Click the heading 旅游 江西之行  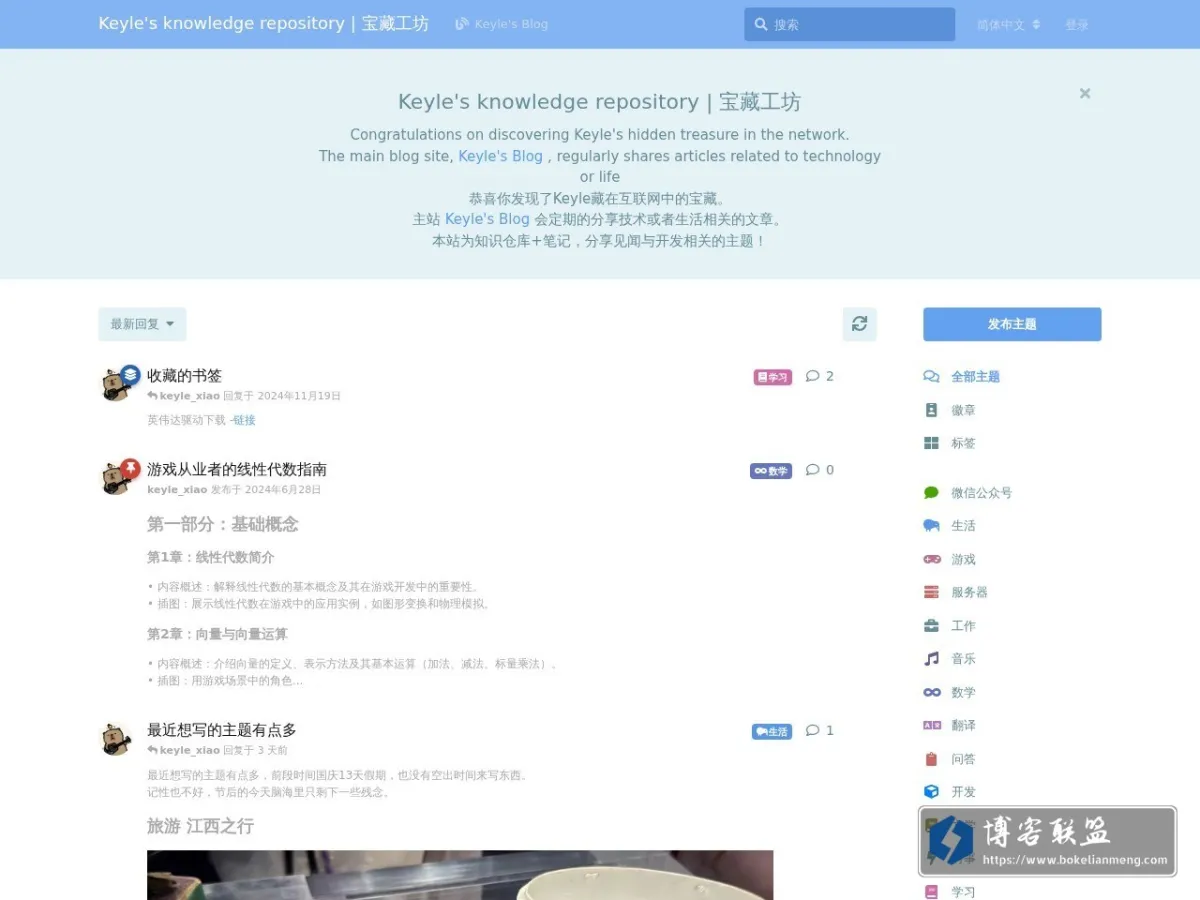coord(200,826)
